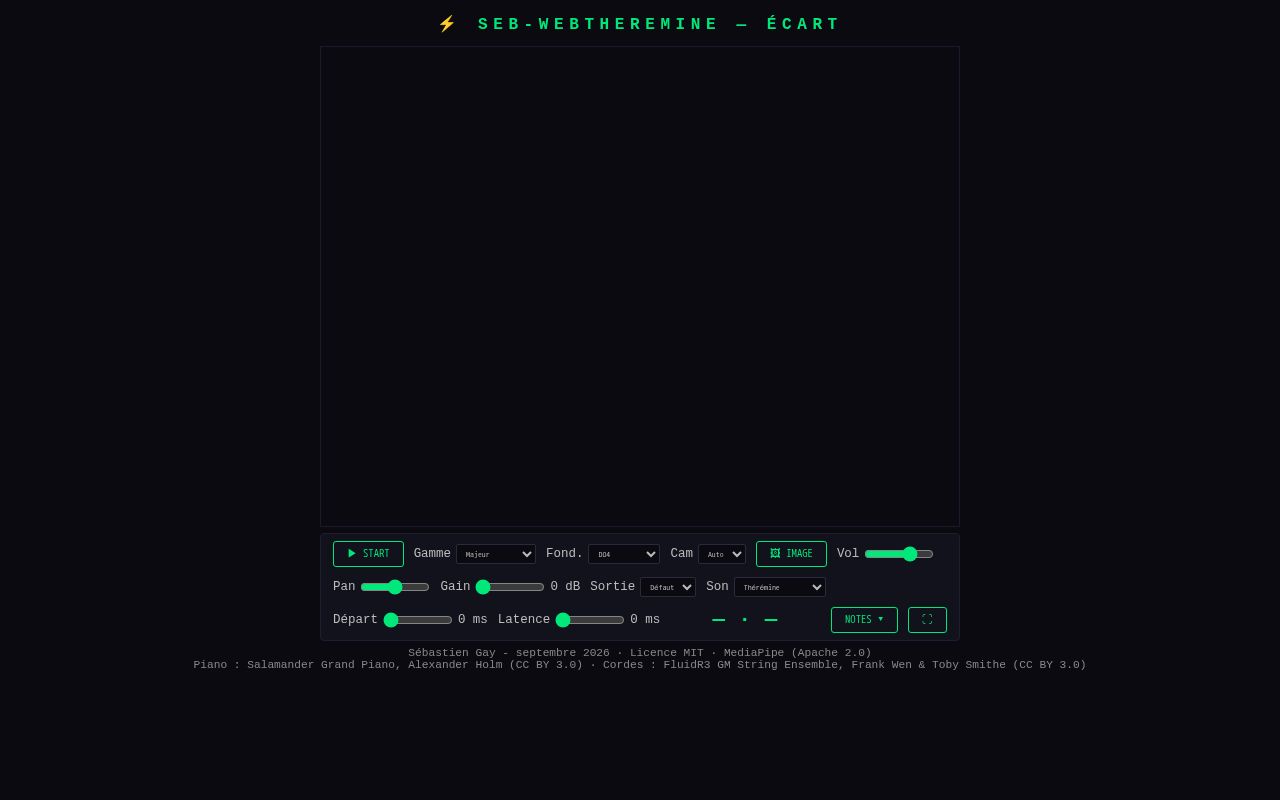The image size is (1280, 800).
Task: Click the "Sortie" label
Action: point(612,587)
